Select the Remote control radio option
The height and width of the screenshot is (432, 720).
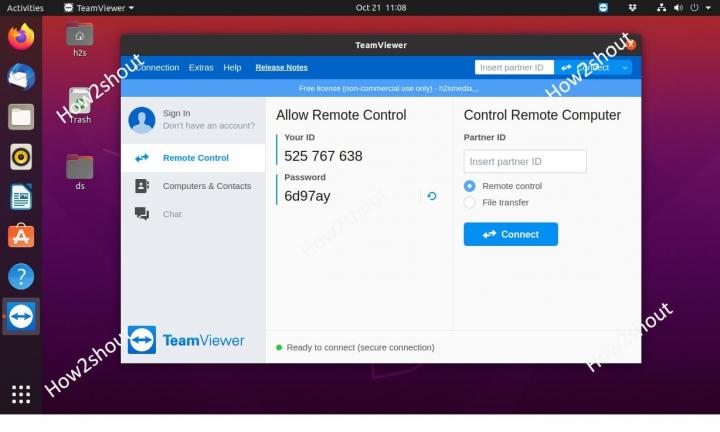pos(470,186)
